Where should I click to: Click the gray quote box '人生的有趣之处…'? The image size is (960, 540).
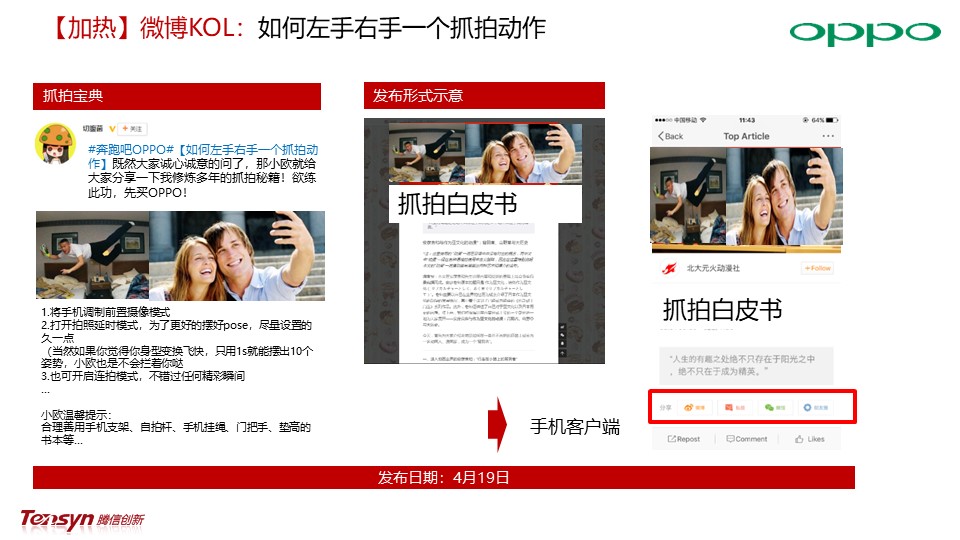[x=746, y=366]
